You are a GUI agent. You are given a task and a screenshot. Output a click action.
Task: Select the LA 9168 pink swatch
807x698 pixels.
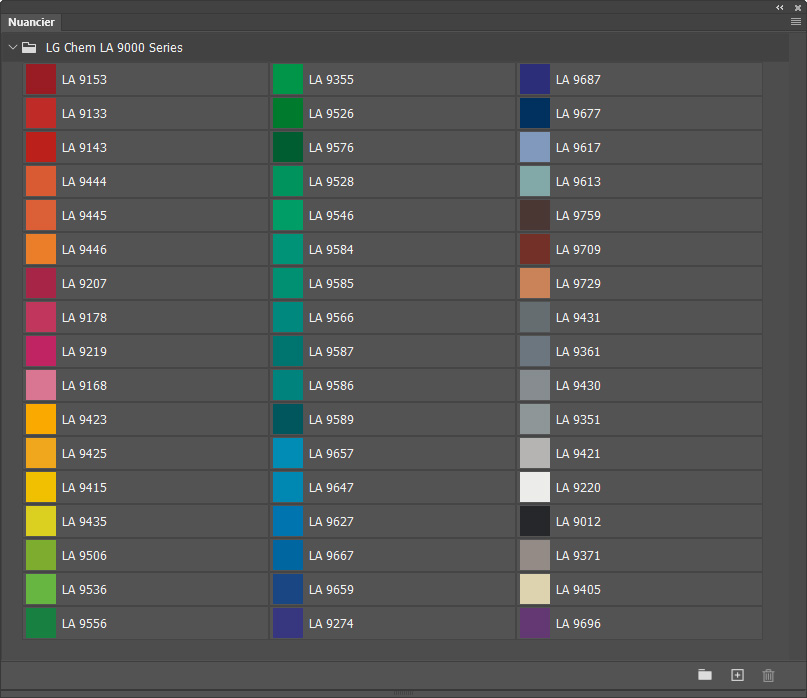pos(41,385)
